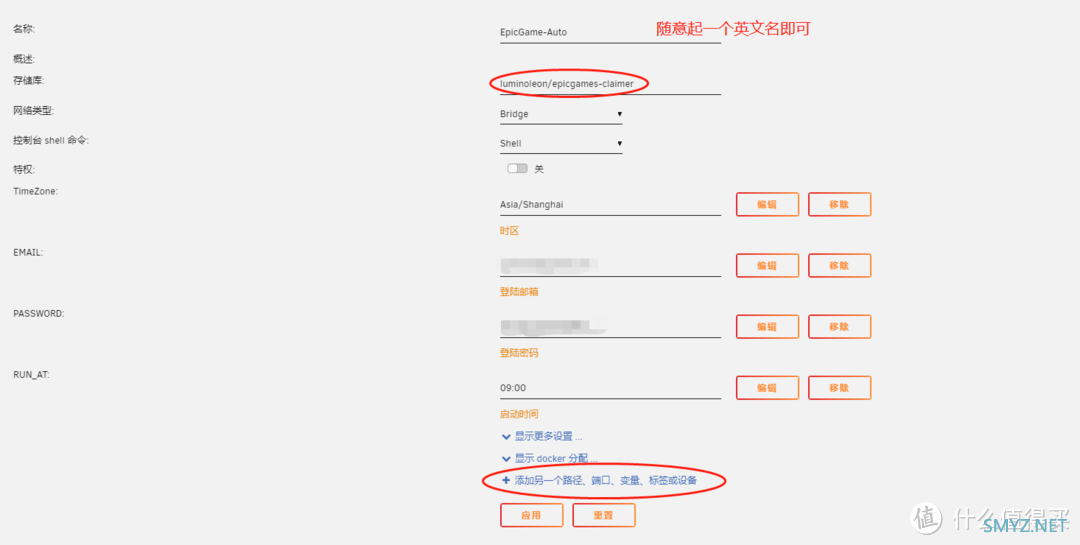
Task: Click the RUN_AT 09:00 field
Action: click(x=610, y=388)
